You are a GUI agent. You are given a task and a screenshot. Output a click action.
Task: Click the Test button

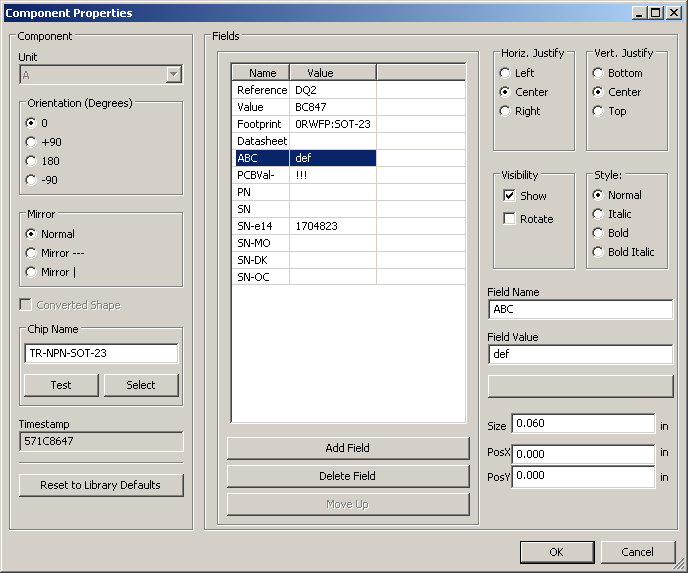61,385
